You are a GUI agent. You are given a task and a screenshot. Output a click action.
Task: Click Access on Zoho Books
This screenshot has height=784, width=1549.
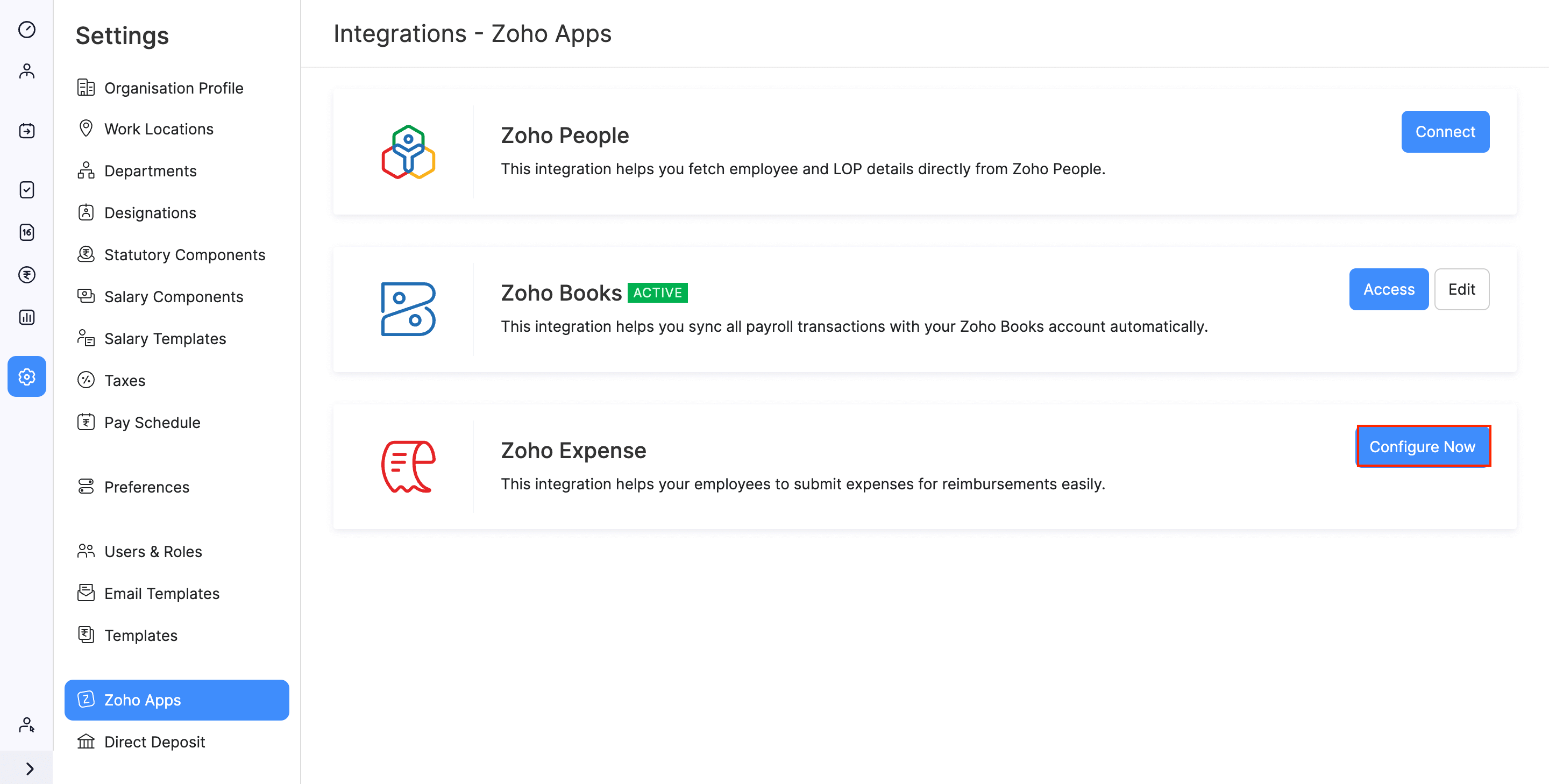[1388, 289]
